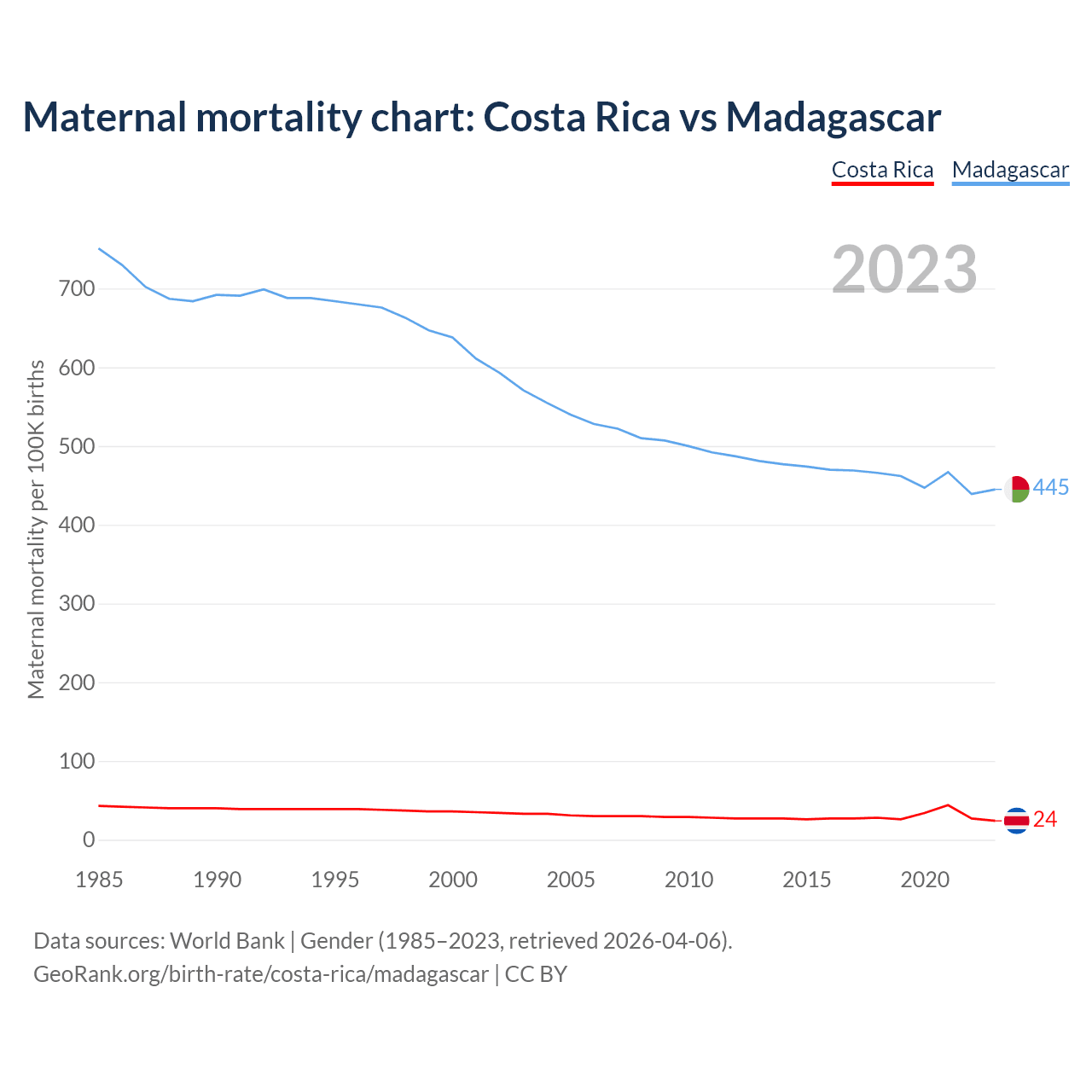The image size is (1092, 1092).
Task: Click the 300 y-axis tick label
Action: [77, 604]
